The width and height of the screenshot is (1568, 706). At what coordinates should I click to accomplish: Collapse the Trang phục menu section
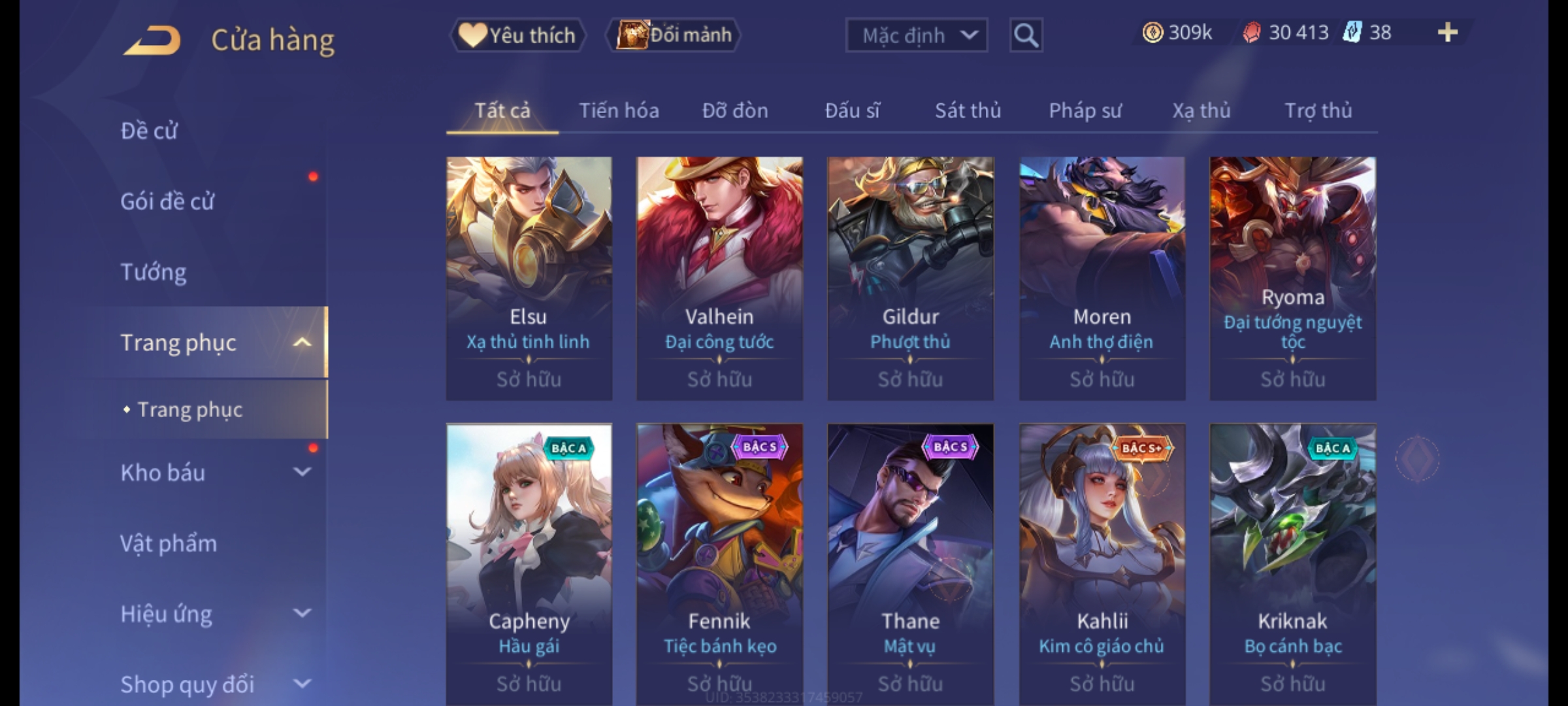302,342
